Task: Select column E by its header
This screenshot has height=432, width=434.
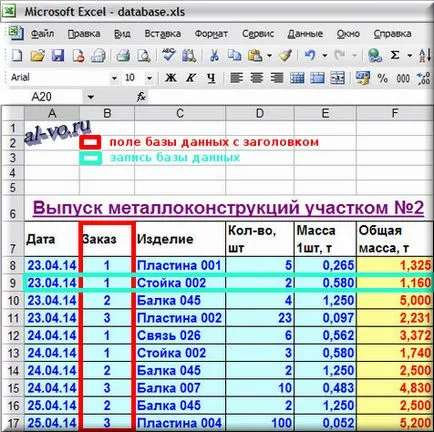Action: click(x=325, y=113)
